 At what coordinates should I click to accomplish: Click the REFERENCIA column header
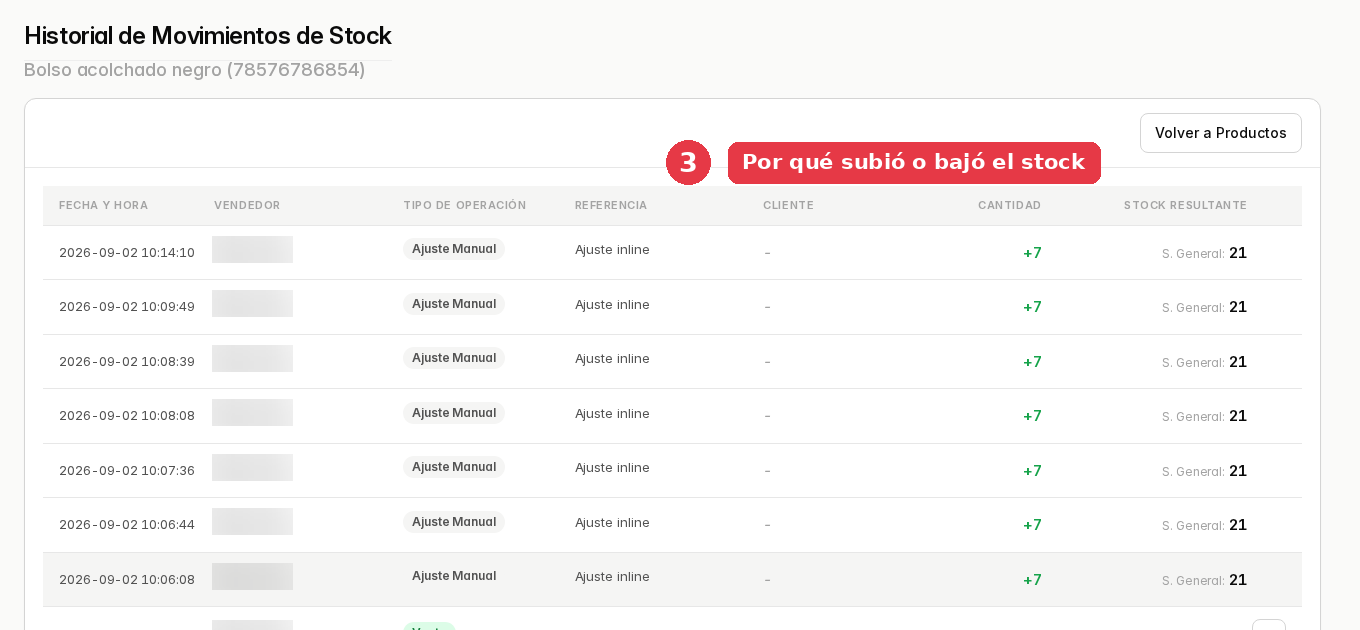pyautogui.click(x=611, y=205)
